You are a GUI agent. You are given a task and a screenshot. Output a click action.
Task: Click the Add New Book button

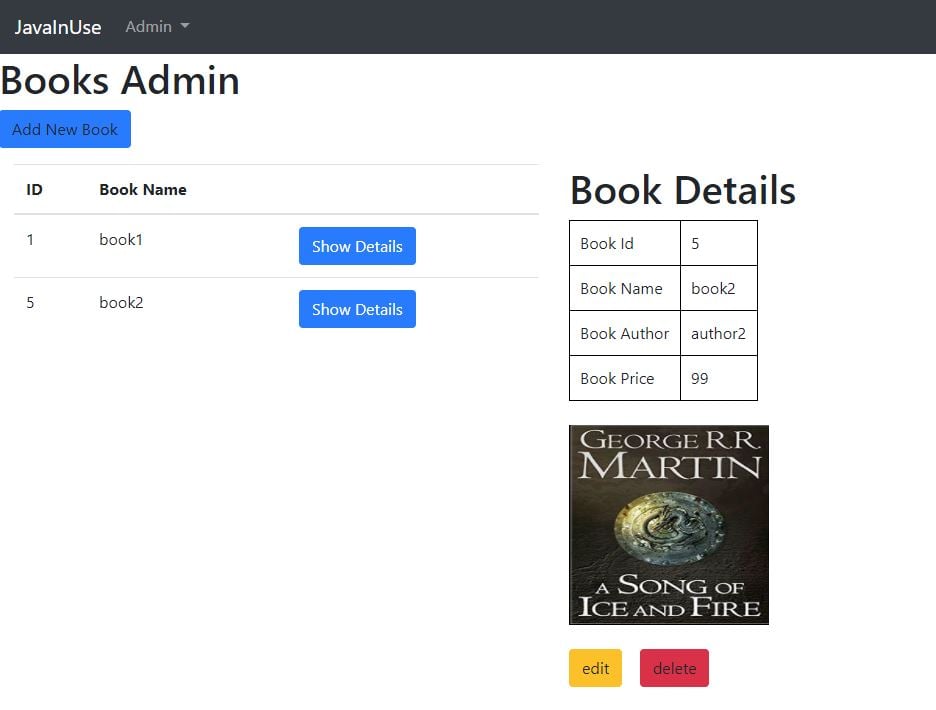(x=65, y=129)
